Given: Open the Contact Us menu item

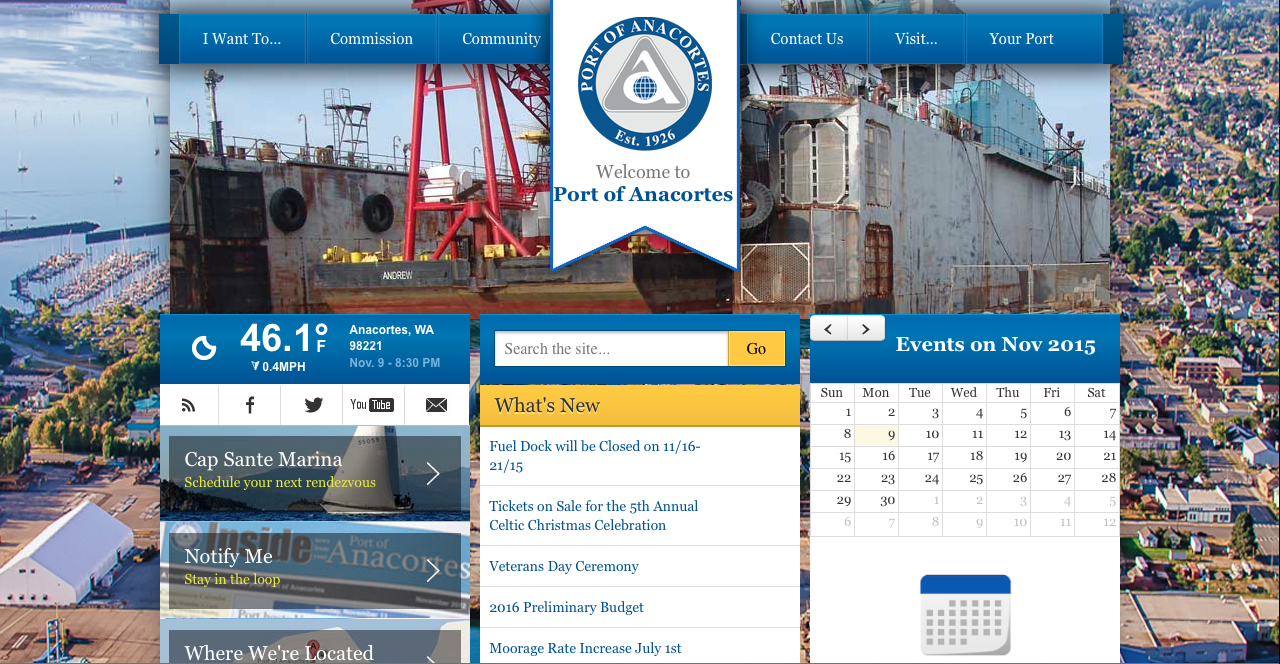Looking at the screenshot, I should point(807,39).
